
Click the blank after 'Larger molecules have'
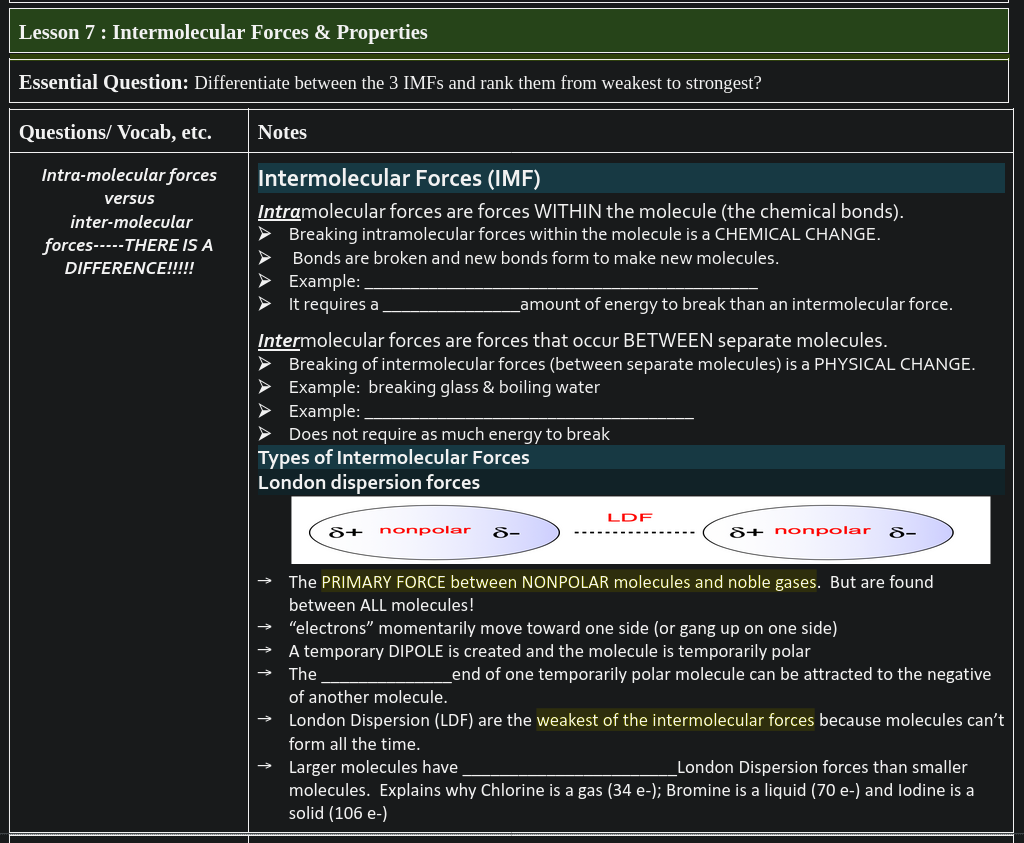pos(568,768)
